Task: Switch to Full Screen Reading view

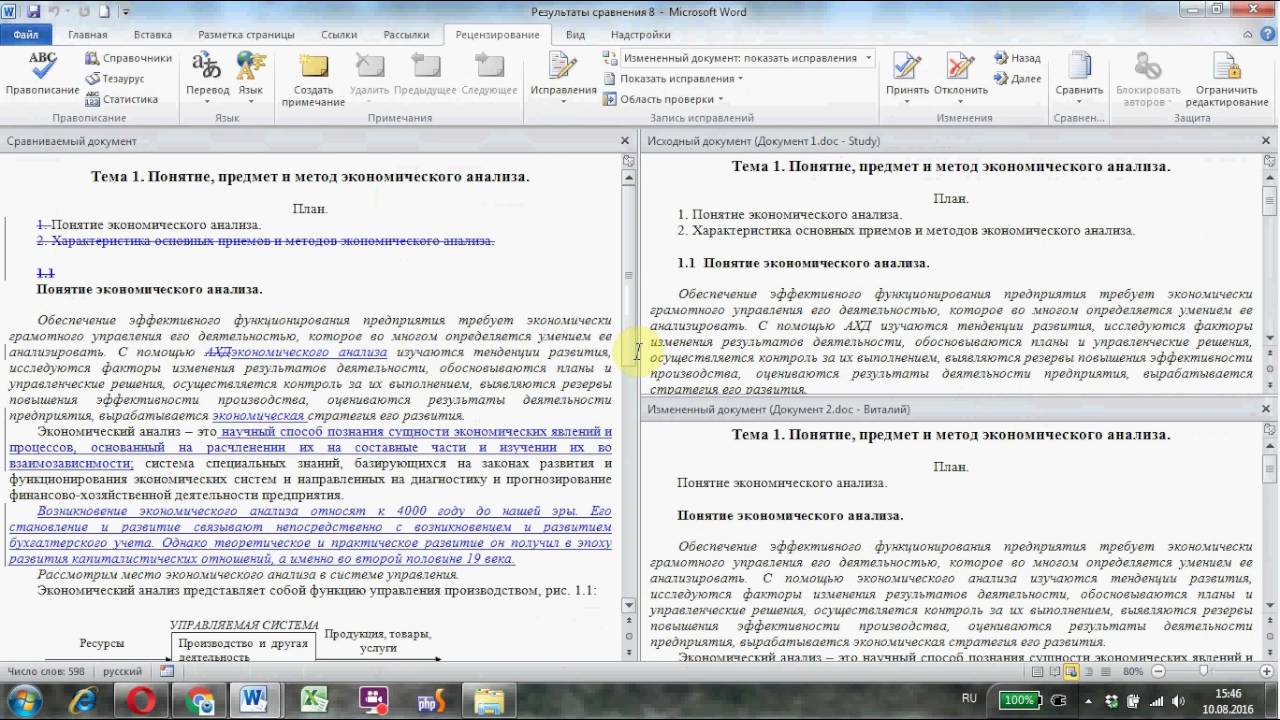Action: click(1054, 672)
